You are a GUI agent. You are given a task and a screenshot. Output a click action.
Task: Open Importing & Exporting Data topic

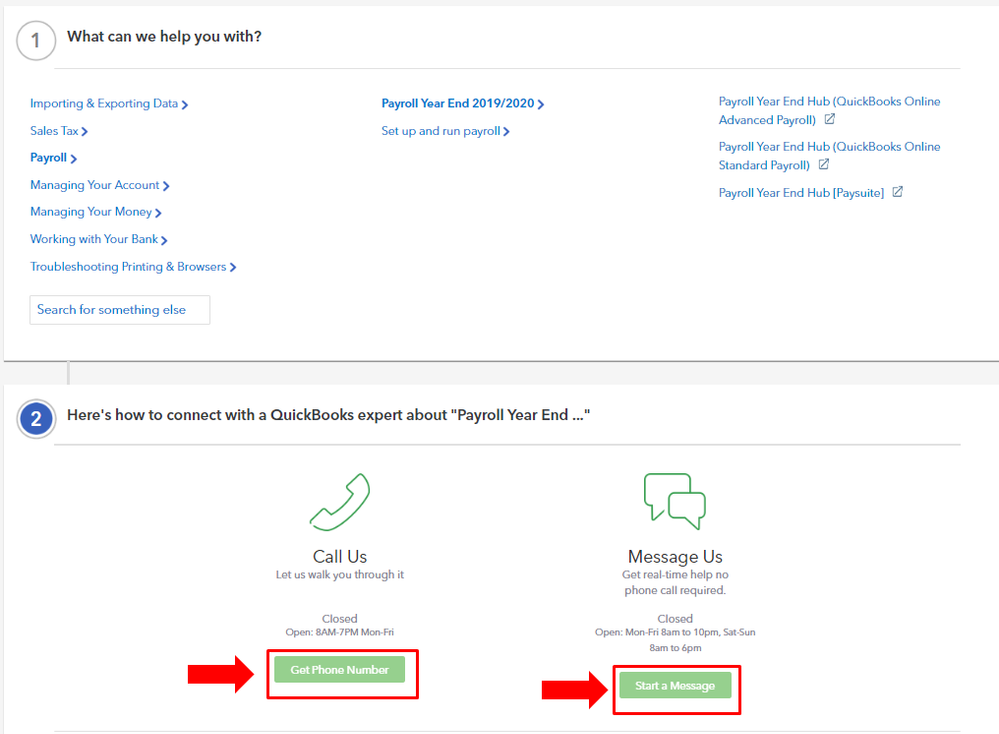click(109, 103)
